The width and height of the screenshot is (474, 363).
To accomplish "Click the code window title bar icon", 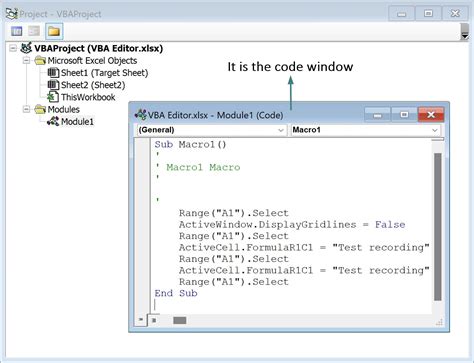I will 140,115.
